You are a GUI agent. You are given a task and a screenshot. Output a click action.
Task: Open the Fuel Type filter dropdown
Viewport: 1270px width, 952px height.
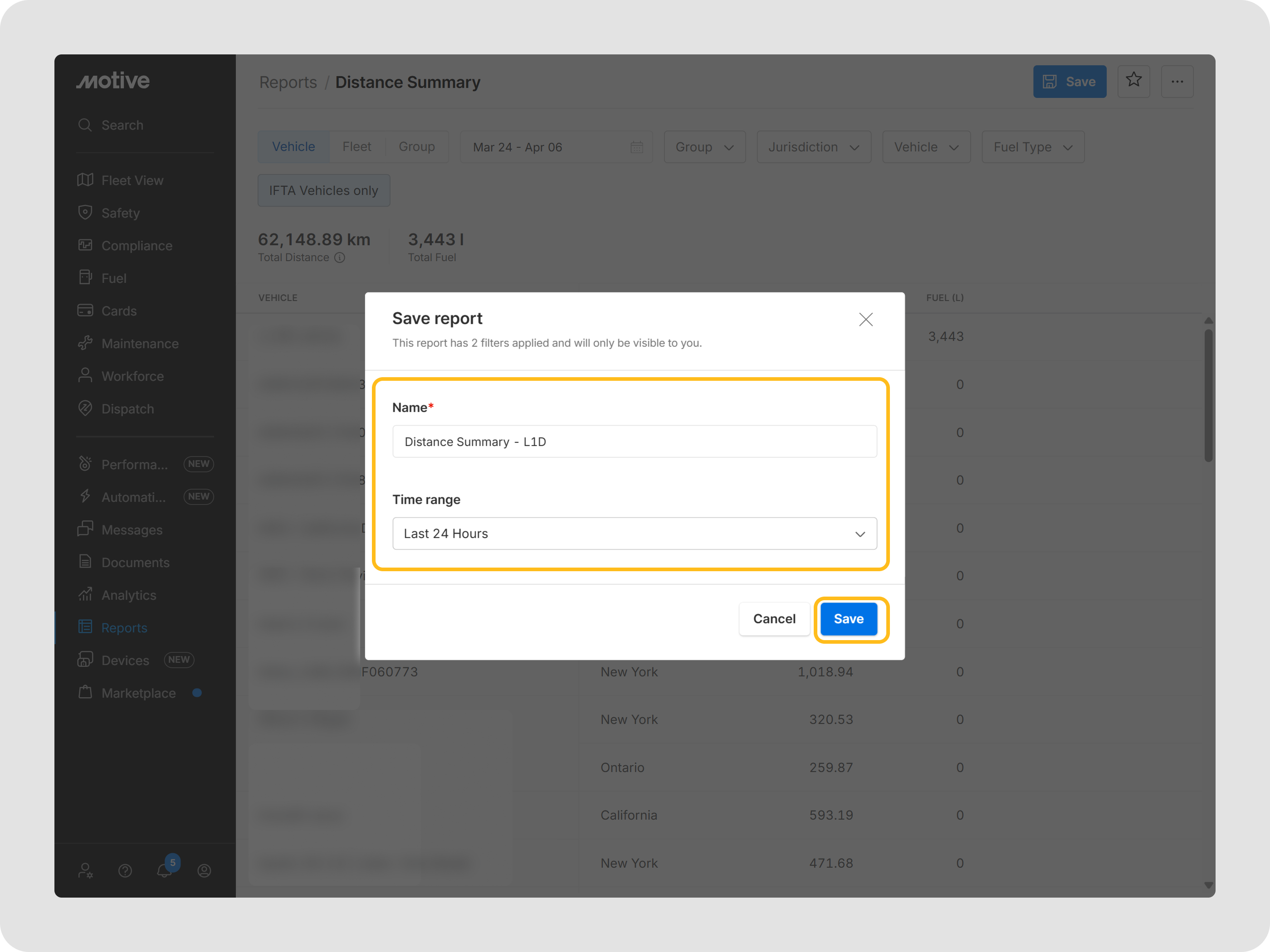pyautogui.click(x=1032, y=147)
